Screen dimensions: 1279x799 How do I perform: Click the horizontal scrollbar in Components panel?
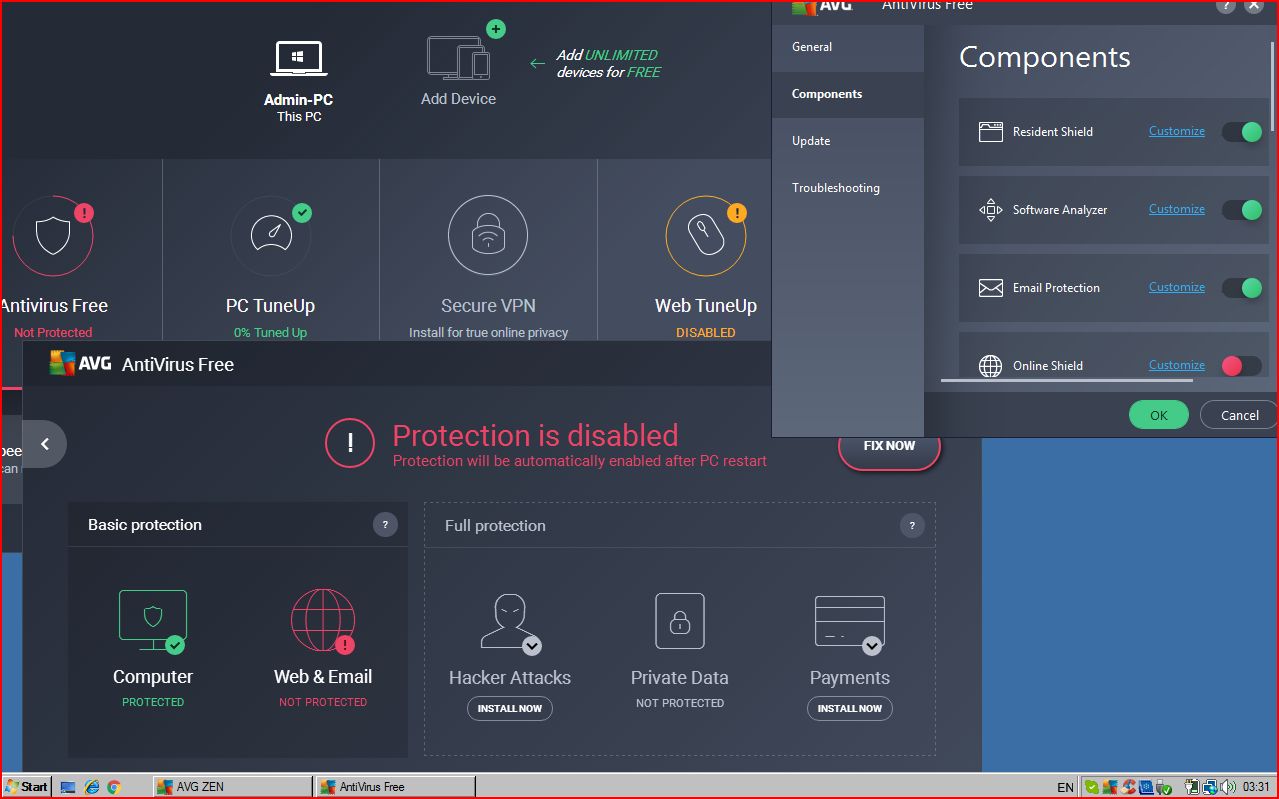coord(1066,380)
